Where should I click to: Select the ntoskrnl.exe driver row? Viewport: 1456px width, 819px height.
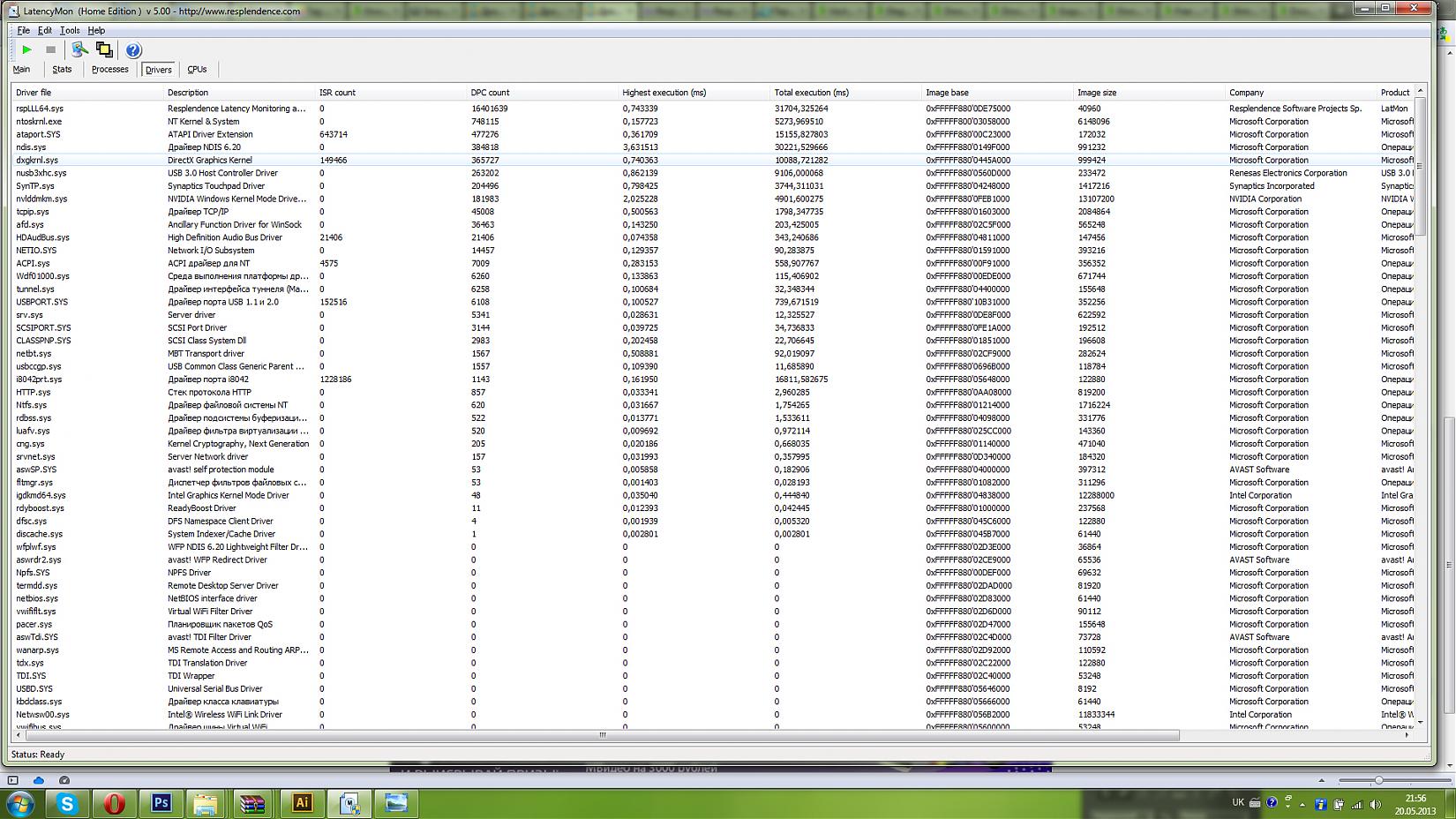[713, 122]
